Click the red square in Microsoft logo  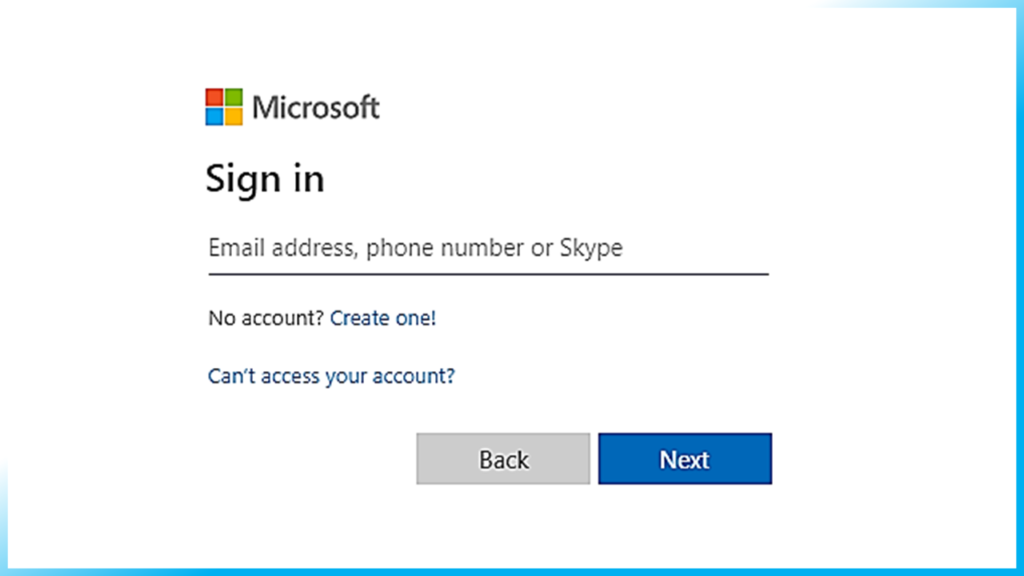tap(214, 97)
